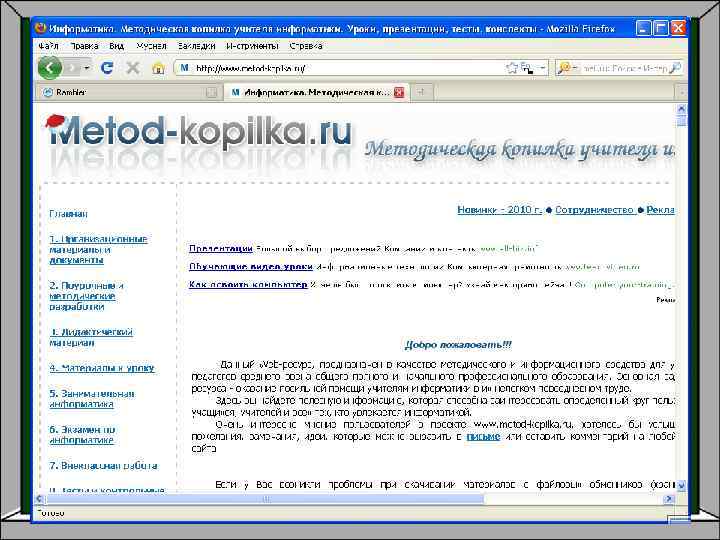Viewport: 720px width, 540px height.
Task: Open the Журнал menu
Action: (x=151, y=46)
